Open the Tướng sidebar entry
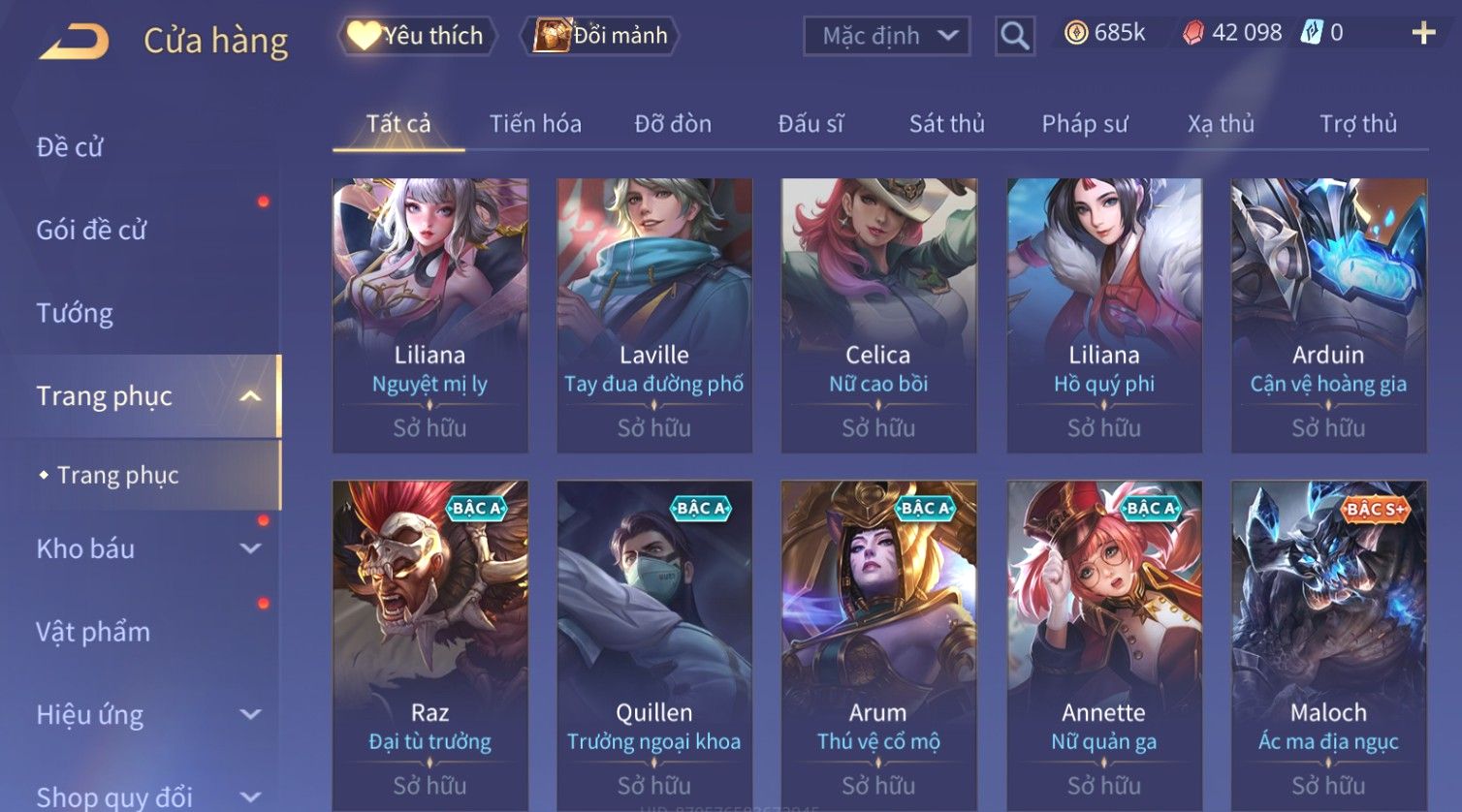The width and height of the screenshot is (1462, 812). click(x=75, y=314)
